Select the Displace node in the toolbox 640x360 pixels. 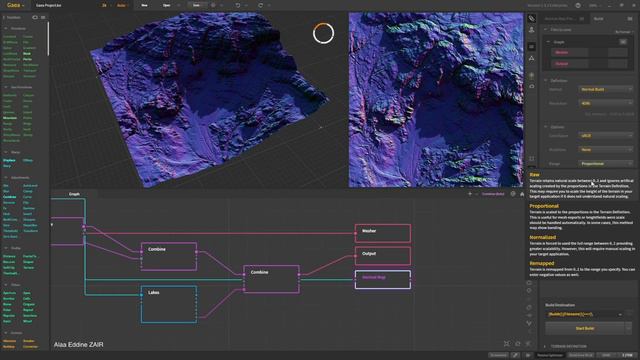(9, 160)
